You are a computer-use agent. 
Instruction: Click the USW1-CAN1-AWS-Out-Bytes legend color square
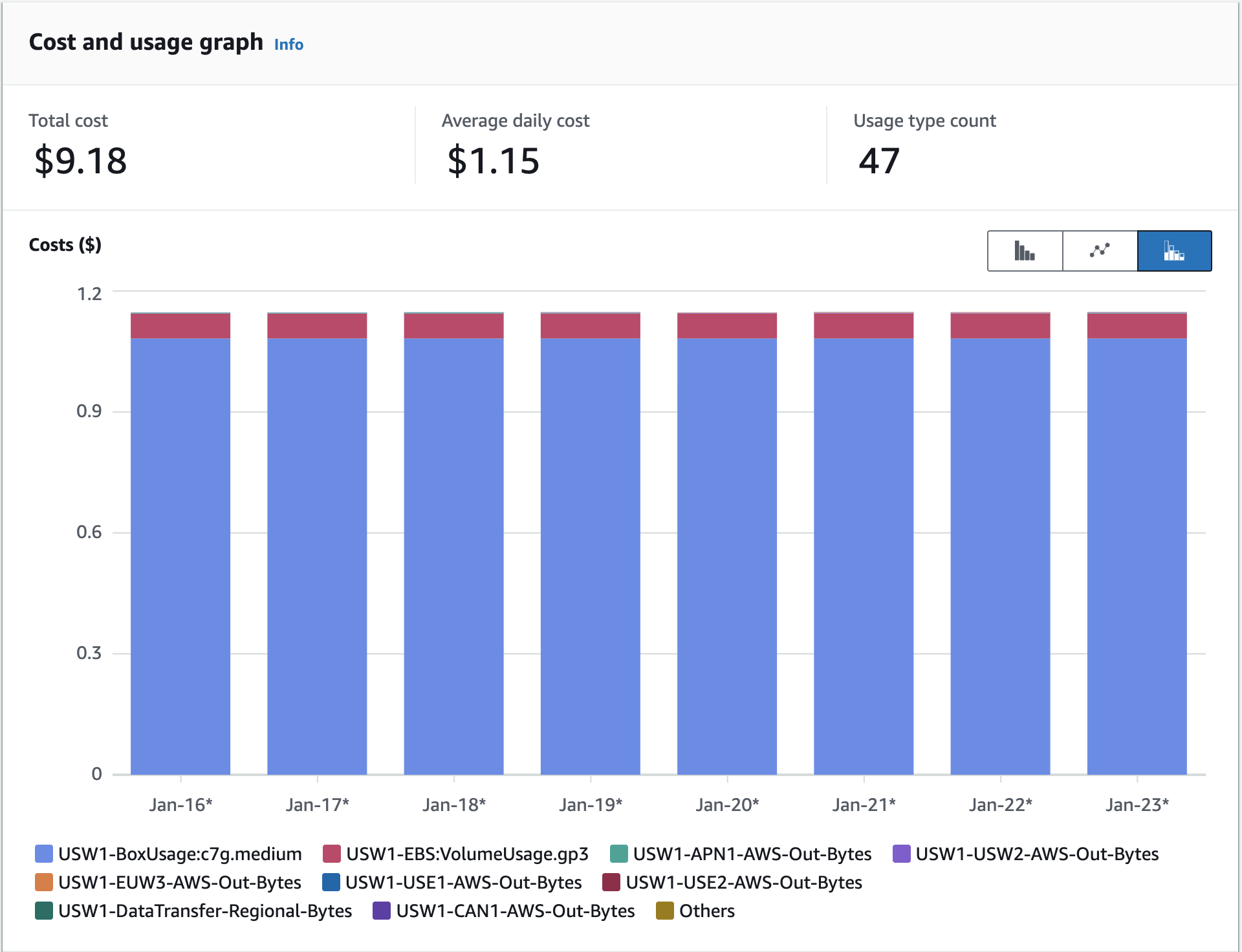click(381, 911)
